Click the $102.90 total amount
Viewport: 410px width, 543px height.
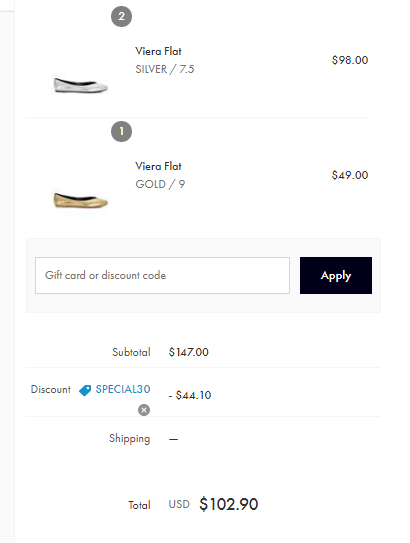point(229,504)
